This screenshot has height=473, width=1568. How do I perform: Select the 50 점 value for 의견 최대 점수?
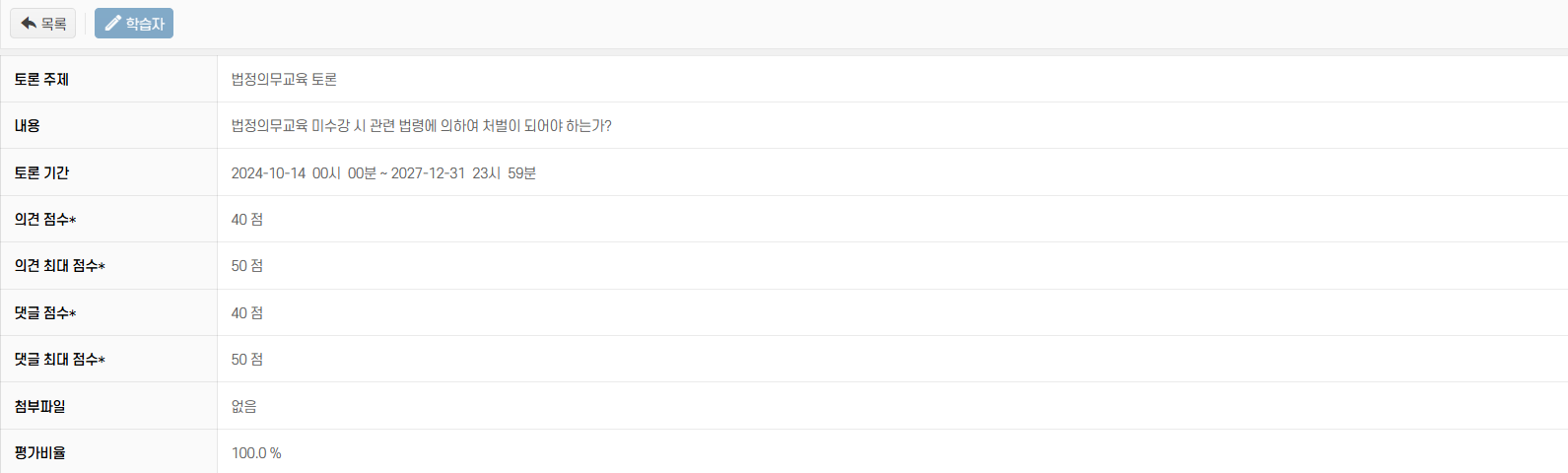[246, 265]
